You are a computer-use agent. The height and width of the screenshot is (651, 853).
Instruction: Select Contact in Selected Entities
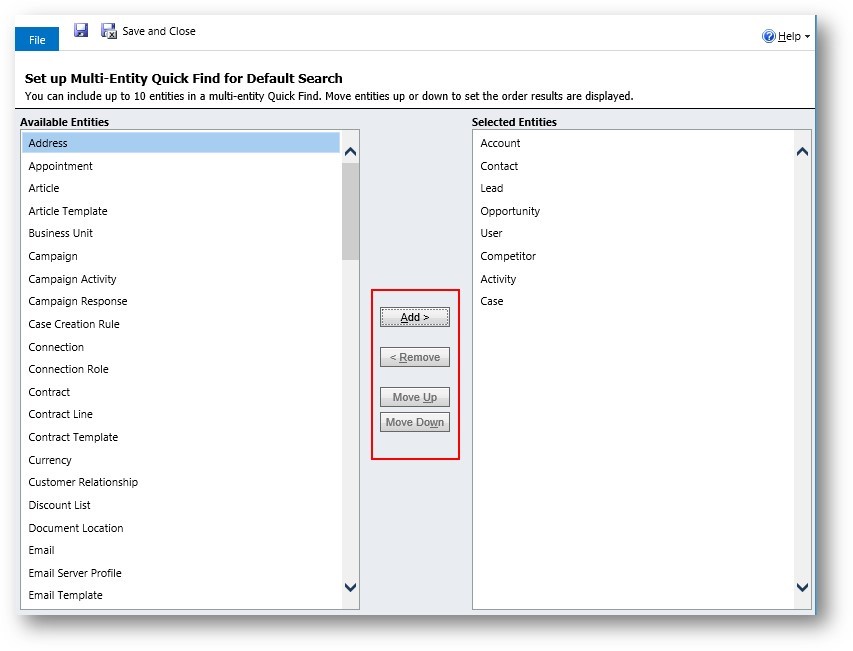point(633,166)
